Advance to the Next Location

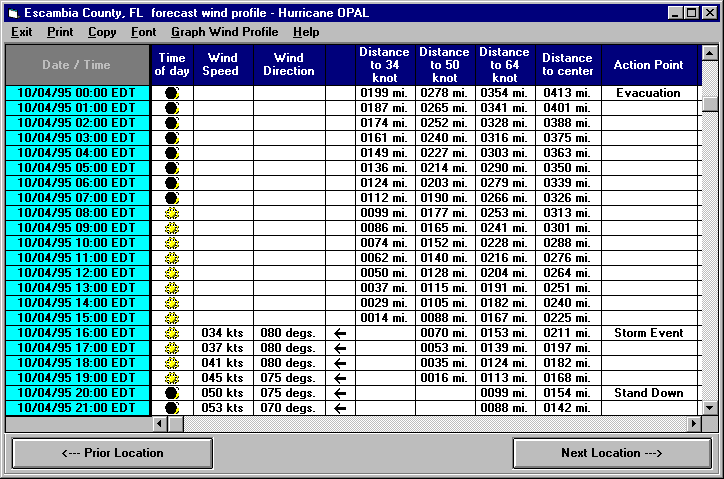click(612, 453)
